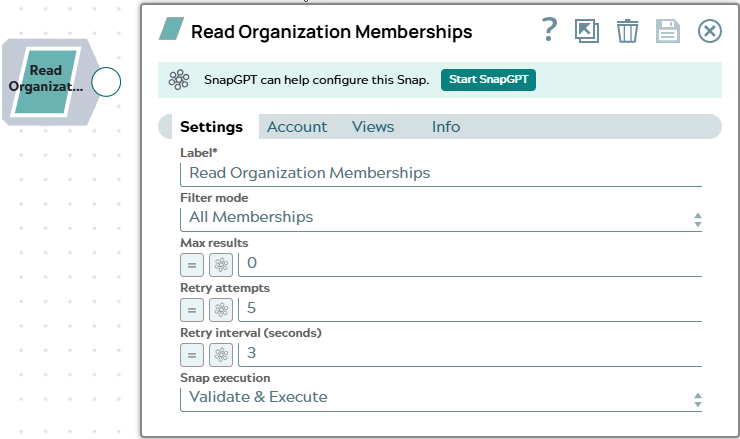Switch to the Account tab
Viewport: 740px width, 439px height.
tap(297, 127)
